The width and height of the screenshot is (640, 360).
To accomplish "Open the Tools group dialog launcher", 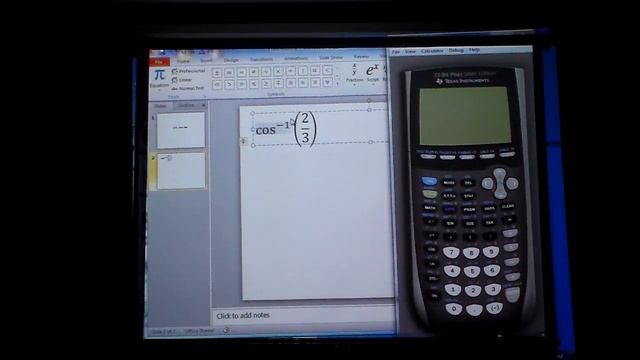I will point(205,97).
